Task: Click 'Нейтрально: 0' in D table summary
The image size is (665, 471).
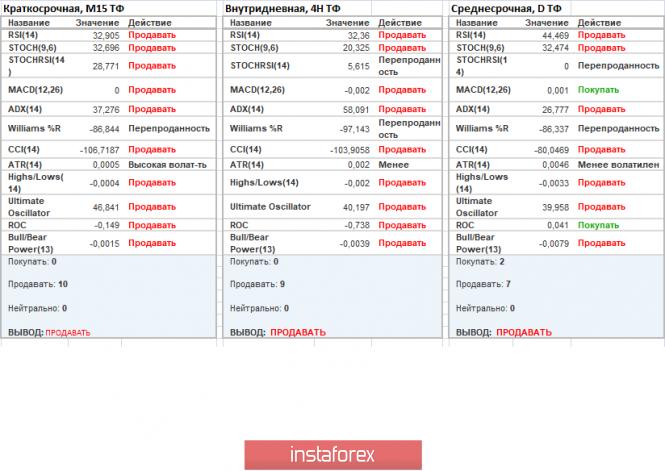Action: (x=485, y=308)
